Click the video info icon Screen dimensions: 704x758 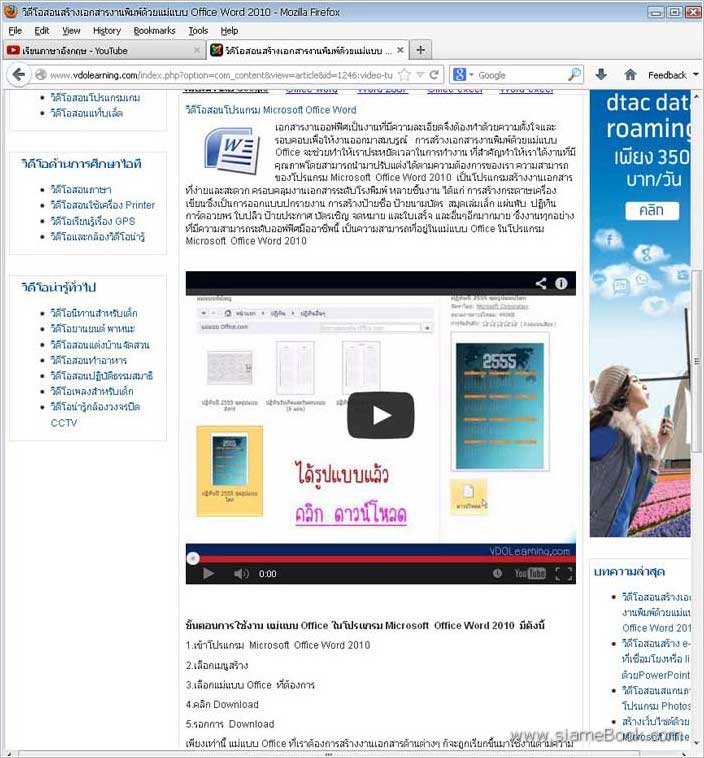[x=561, y=283]
